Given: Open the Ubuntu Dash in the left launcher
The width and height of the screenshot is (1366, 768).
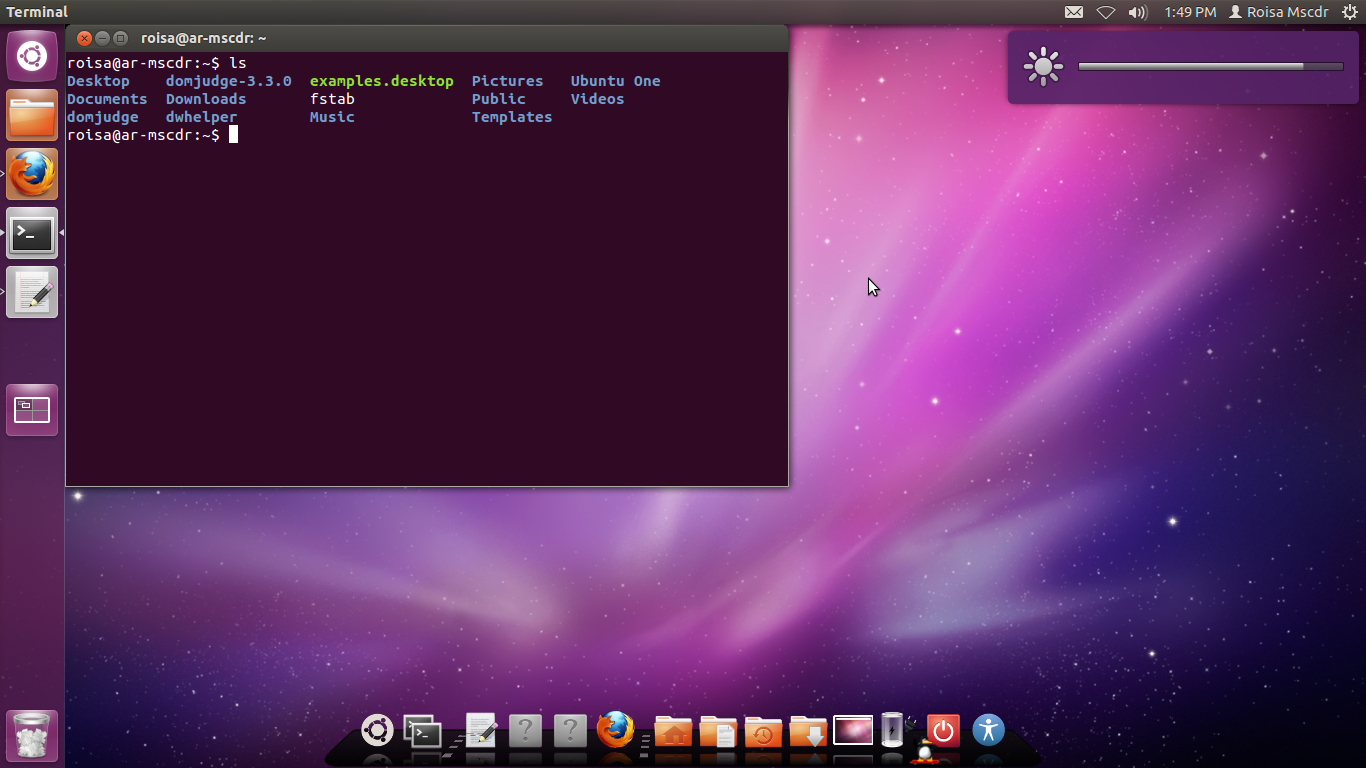Looking at the screenshot, I should coord(32,55).
